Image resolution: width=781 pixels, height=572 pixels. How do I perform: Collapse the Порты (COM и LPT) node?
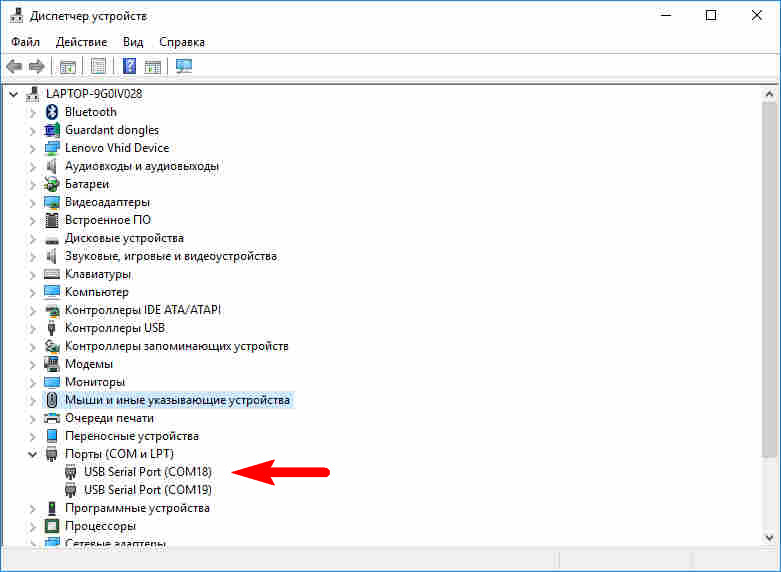(32, 454)
